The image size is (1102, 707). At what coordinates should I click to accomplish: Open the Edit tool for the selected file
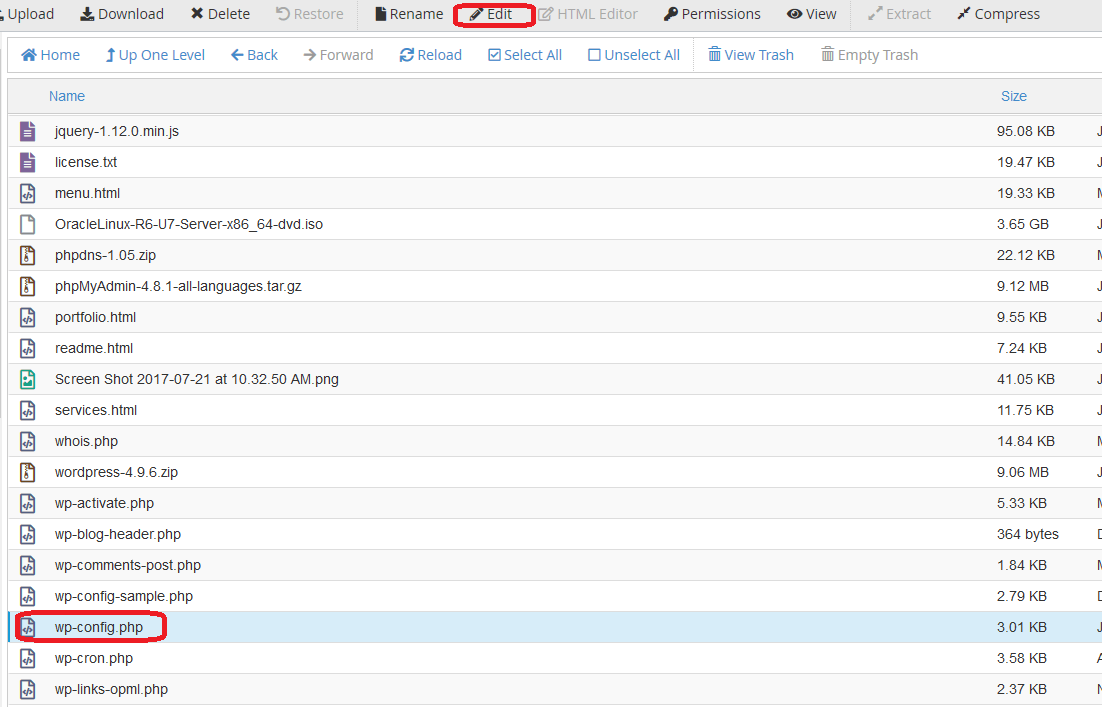pos(493,14)
